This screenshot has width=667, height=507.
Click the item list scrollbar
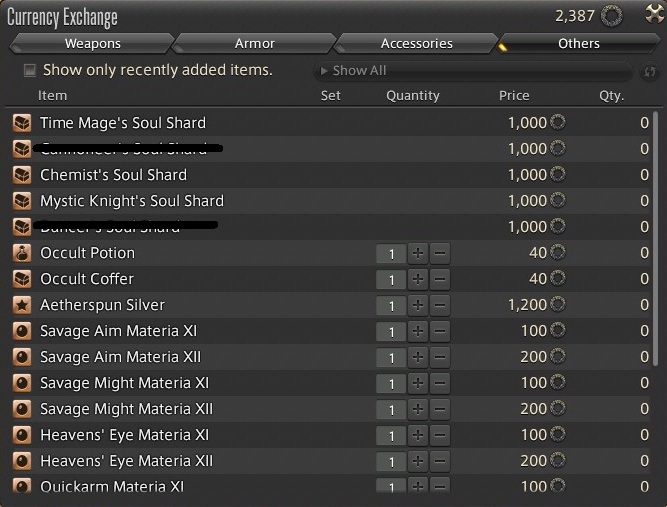coord(656,238)
